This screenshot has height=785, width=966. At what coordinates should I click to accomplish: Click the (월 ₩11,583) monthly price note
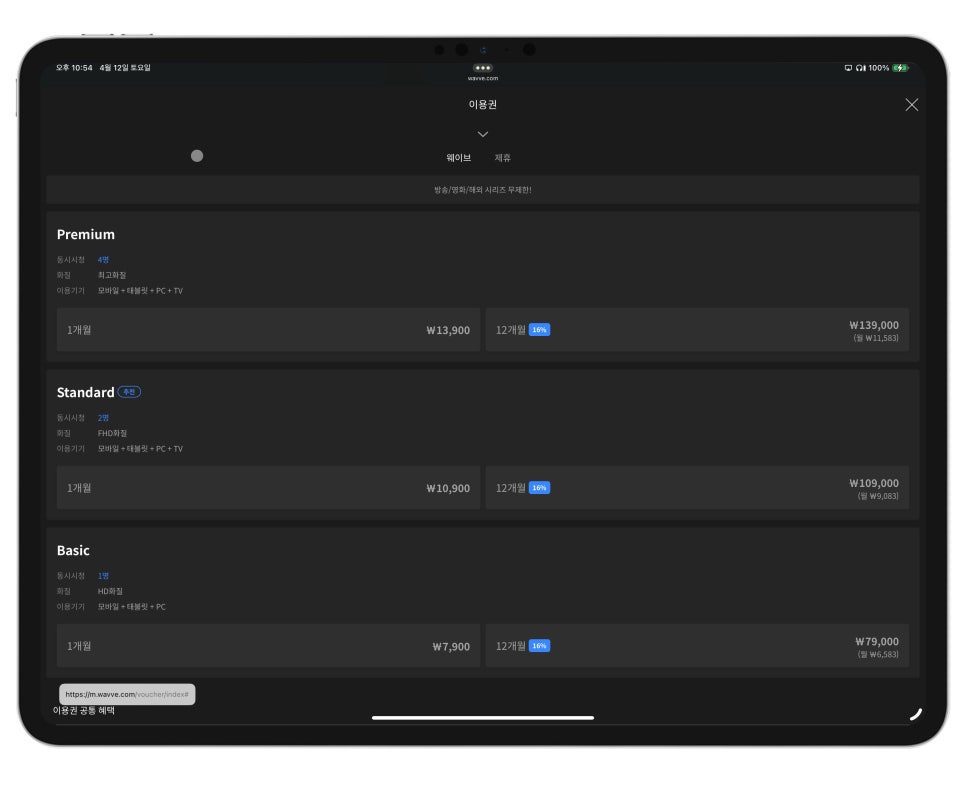(875, 338)
